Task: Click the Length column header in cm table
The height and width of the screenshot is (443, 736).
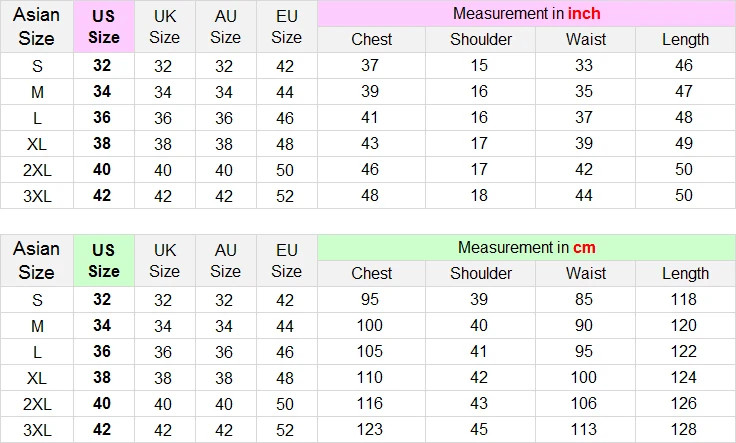Action: pyautogui.click(x=685, y=273)
